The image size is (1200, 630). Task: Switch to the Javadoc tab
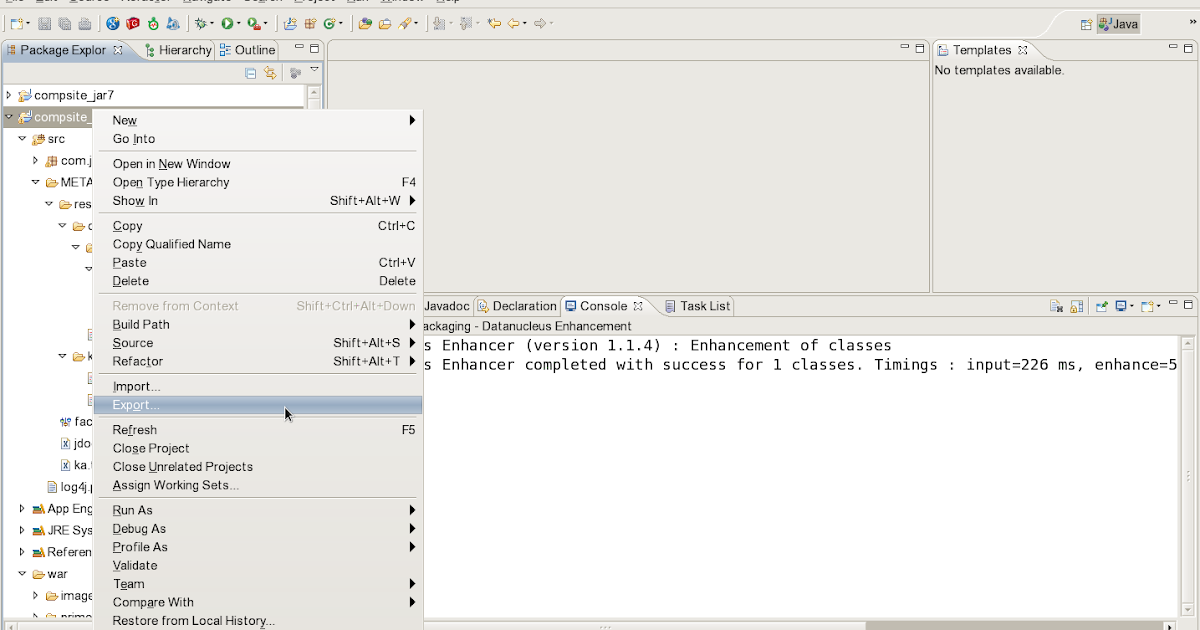446,306
